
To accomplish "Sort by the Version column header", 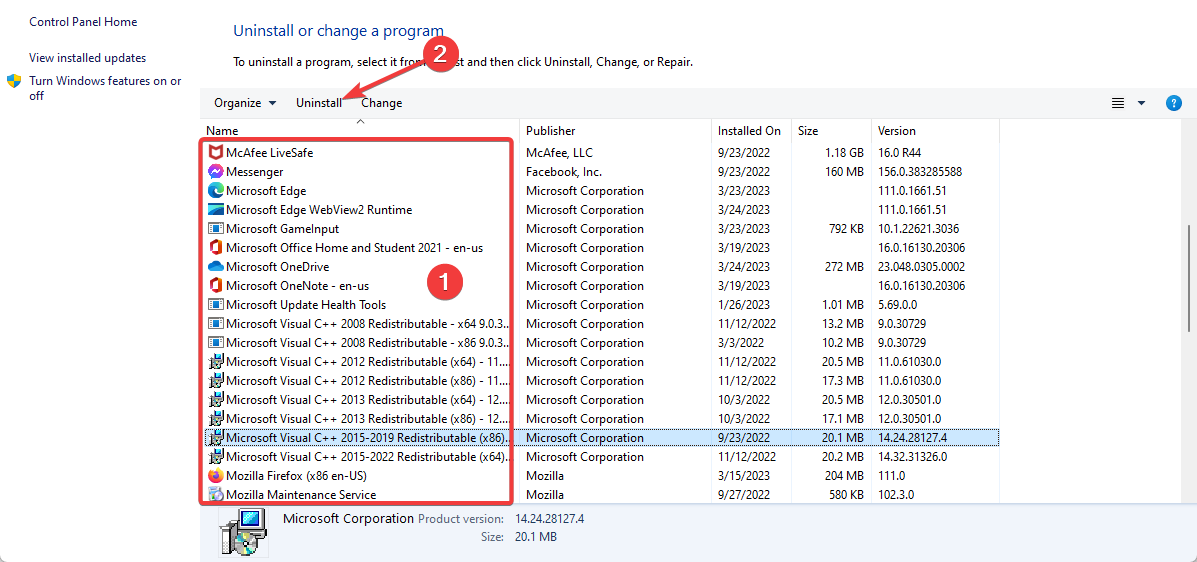I will (935, 131).
